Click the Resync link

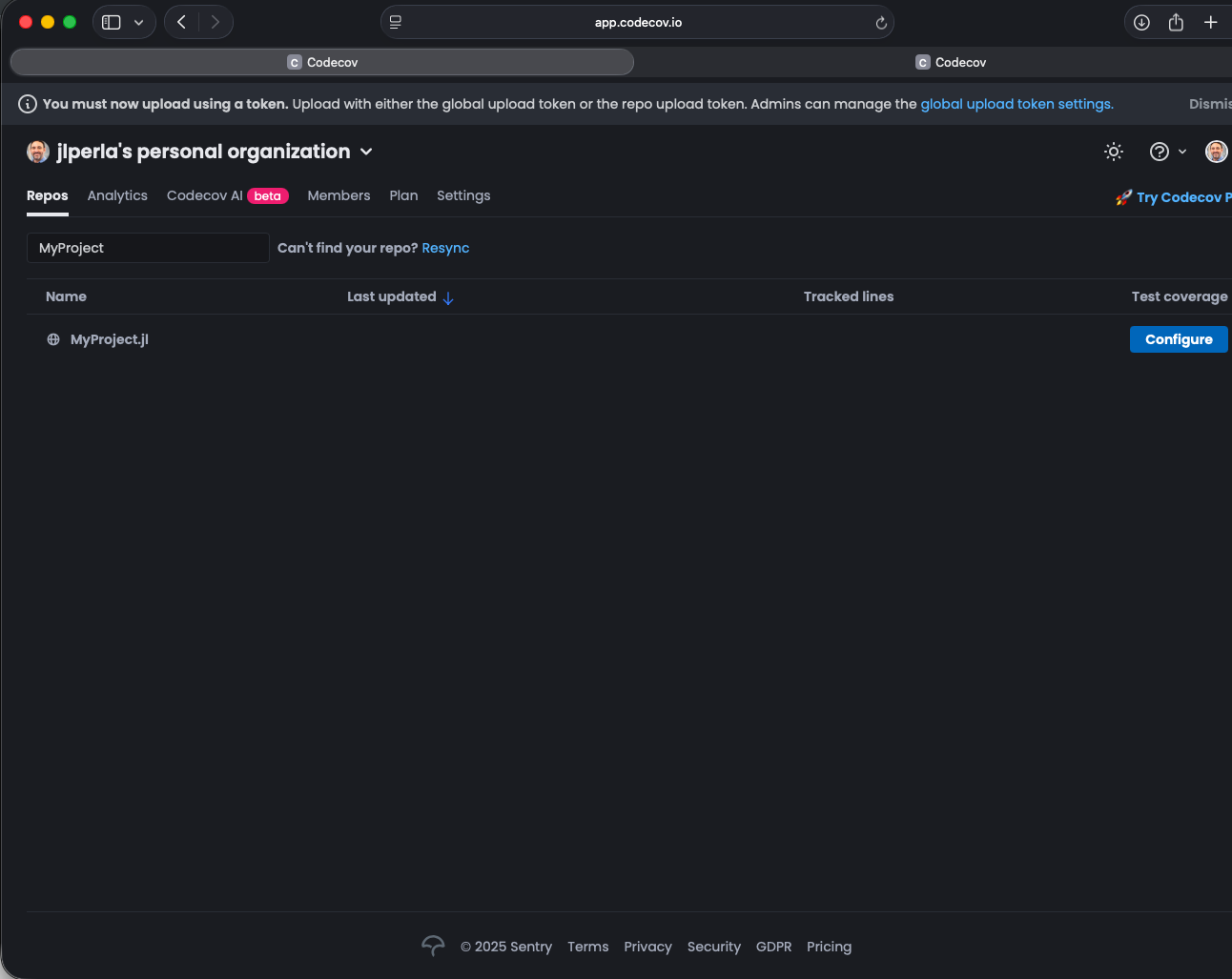[x=445, y=248]
